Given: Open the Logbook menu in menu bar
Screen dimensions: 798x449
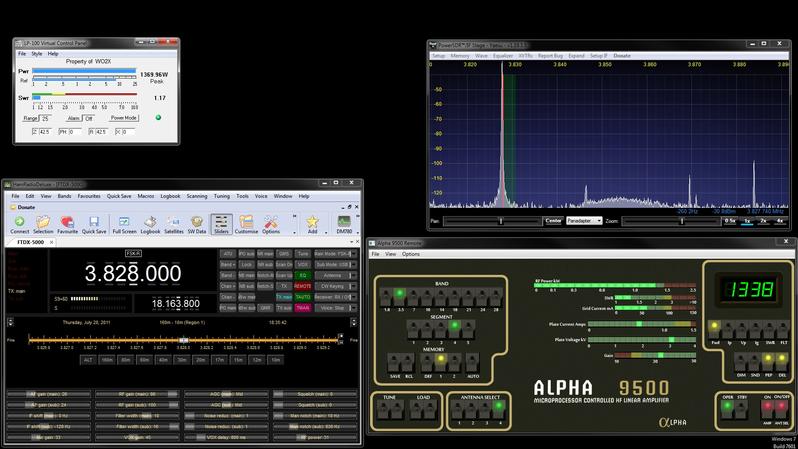Looking at the screenshot, I should tap(170, 196).
